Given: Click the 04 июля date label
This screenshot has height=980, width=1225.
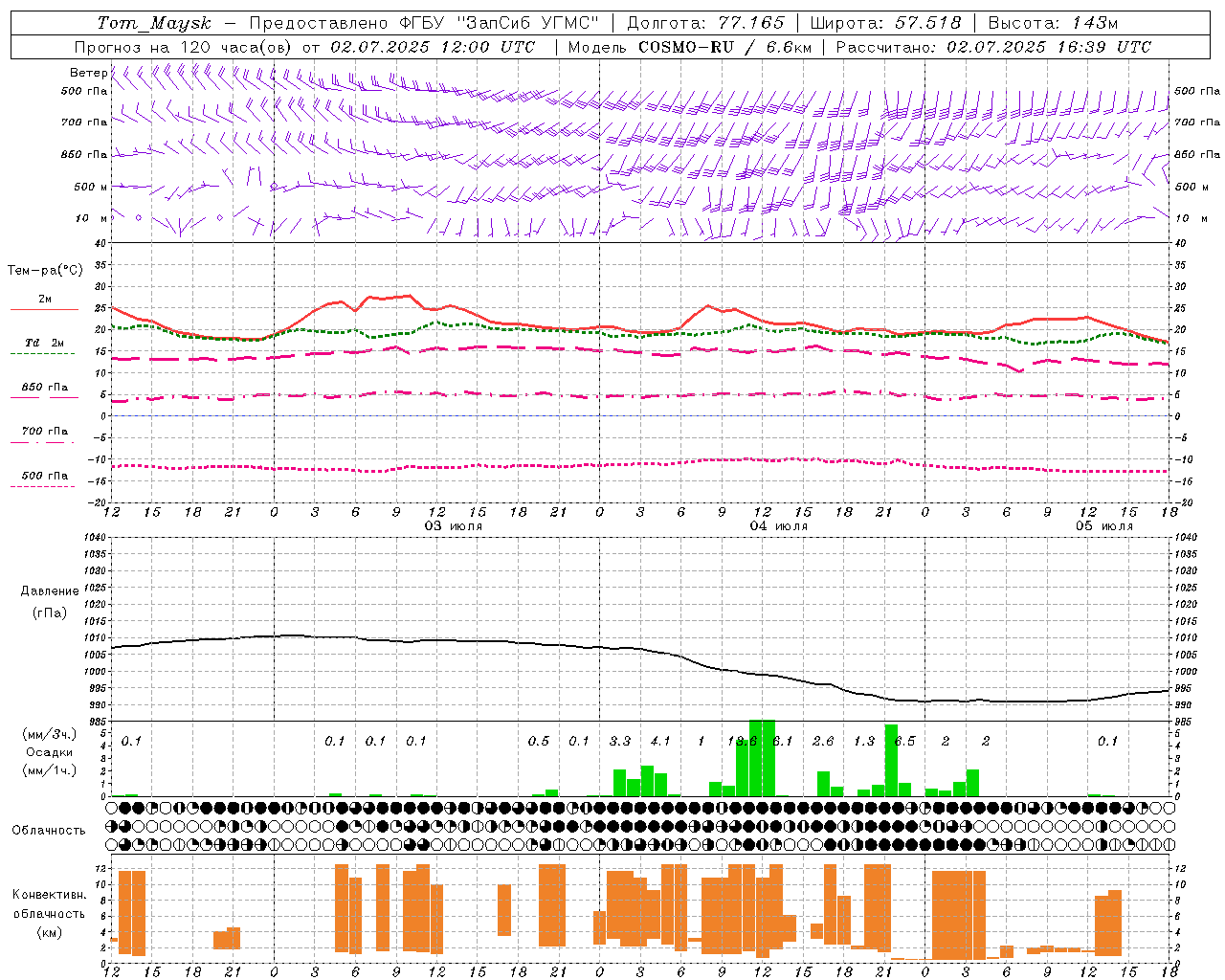Looking at the screenshot, I should pyautogui.click(x=779, y=526).
